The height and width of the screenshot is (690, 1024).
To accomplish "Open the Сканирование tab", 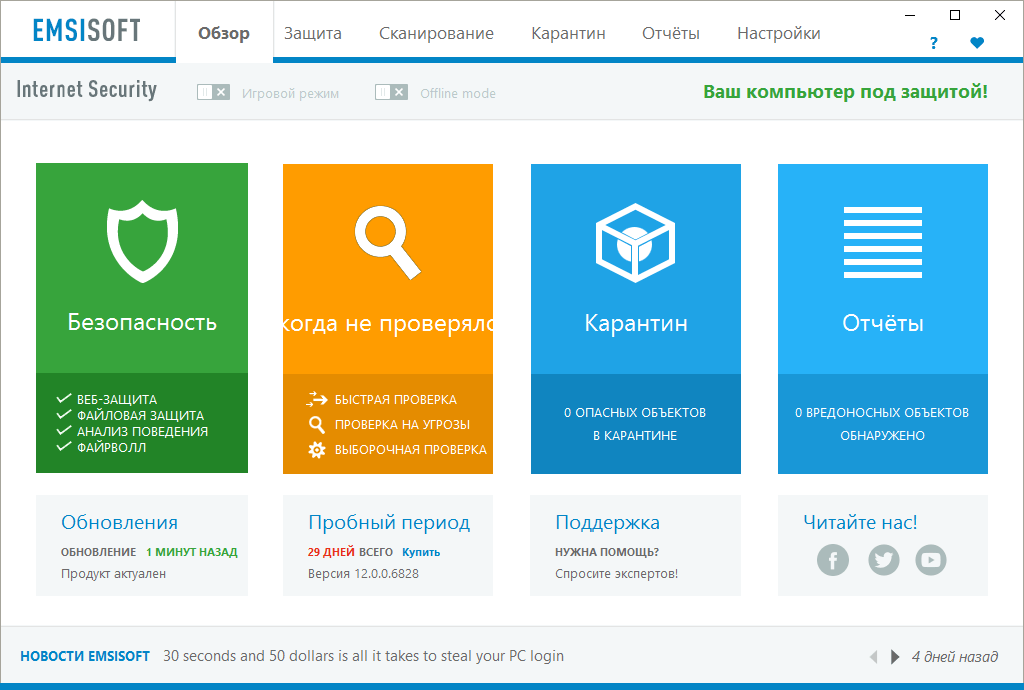I will click(x=436, y=33).
